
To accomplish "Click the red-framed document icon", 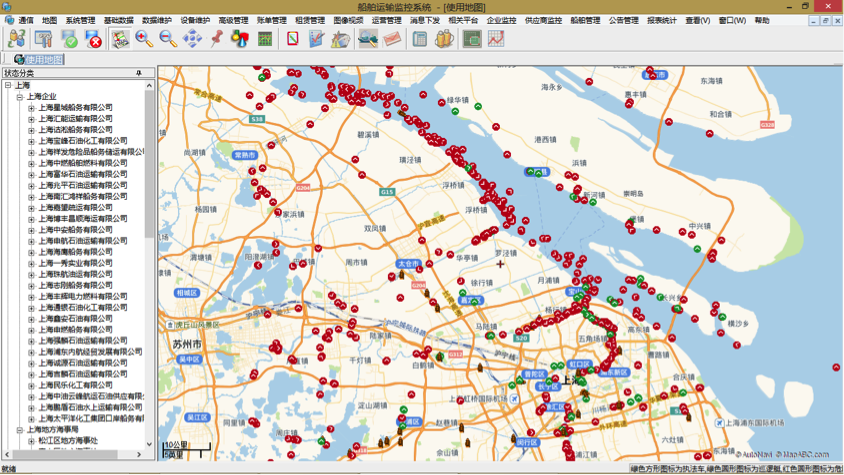I will 292,39.
